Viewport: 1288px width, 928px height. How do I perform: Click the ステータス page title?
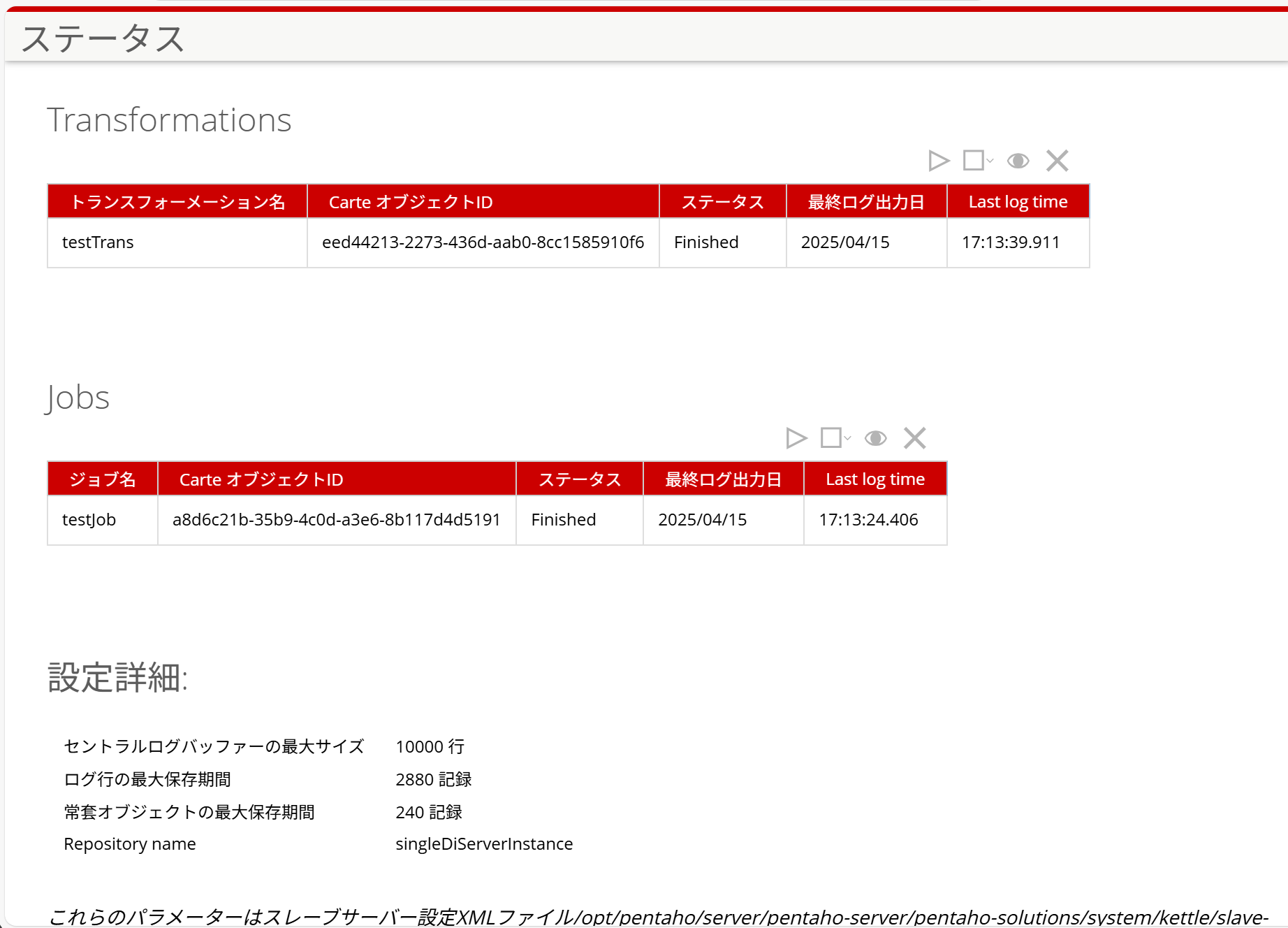click(103, 38)
